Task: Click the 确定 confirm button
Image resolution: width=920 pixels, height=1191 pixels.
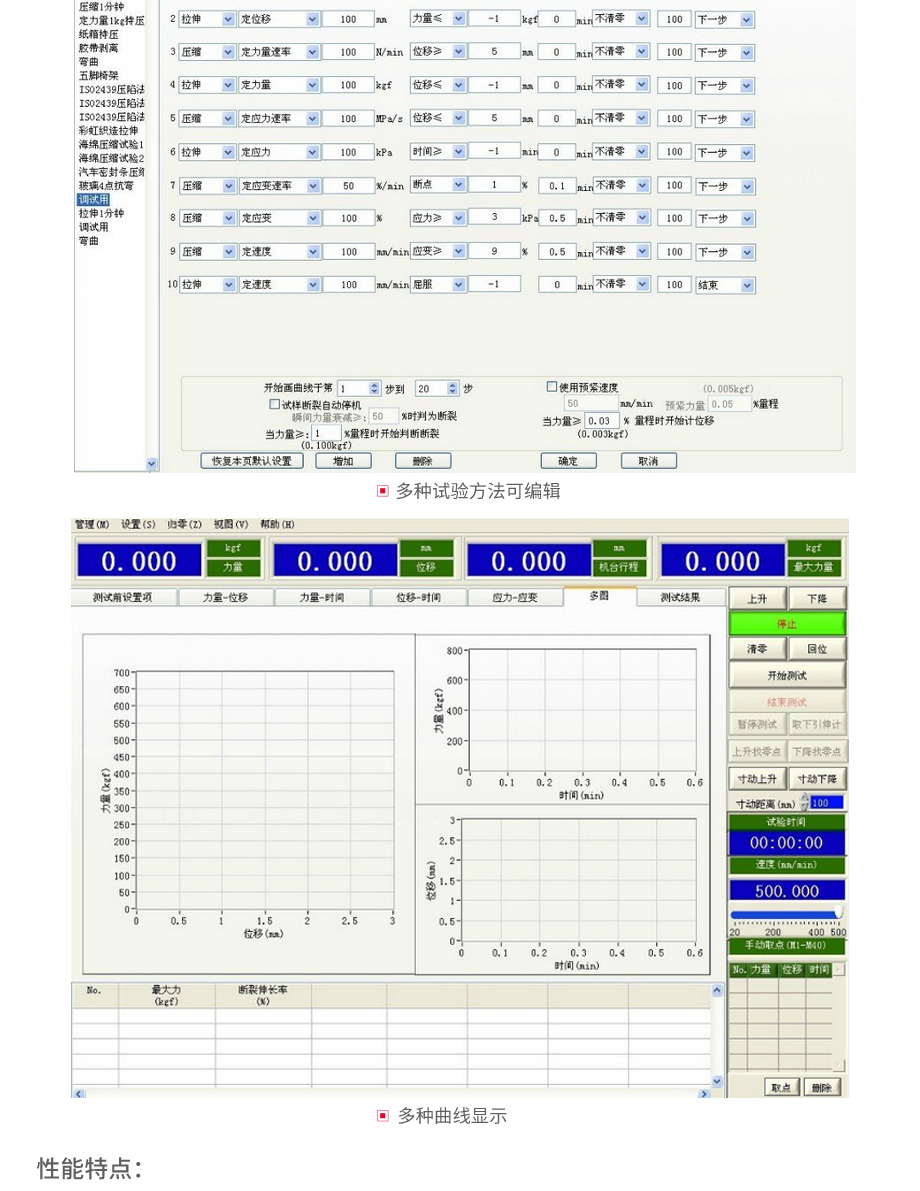Action: (x=568, y=461)
